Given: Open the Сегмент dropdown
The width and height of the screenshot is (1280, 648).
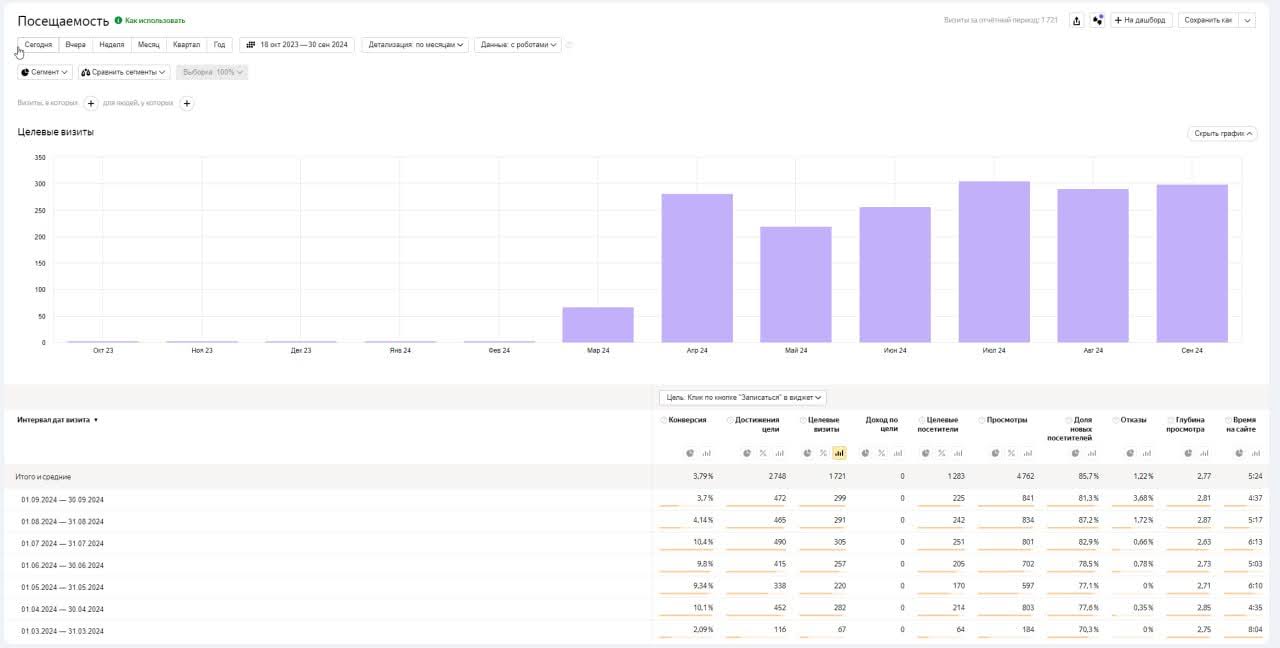Looking at the screenshot, I should click(x=45, y=72).
